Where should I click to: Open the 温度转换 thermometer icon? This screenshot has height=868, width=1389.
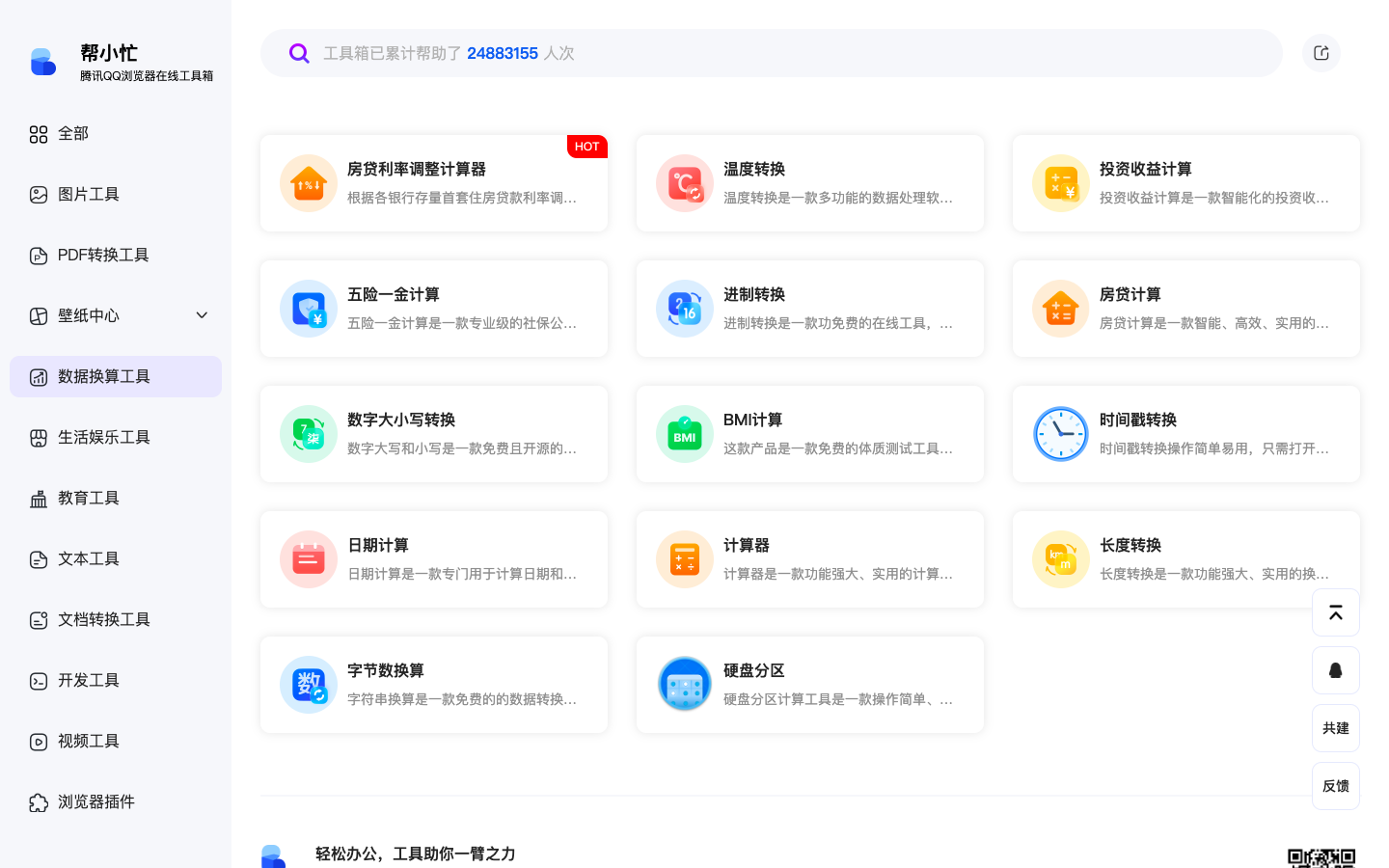[685, 183]
